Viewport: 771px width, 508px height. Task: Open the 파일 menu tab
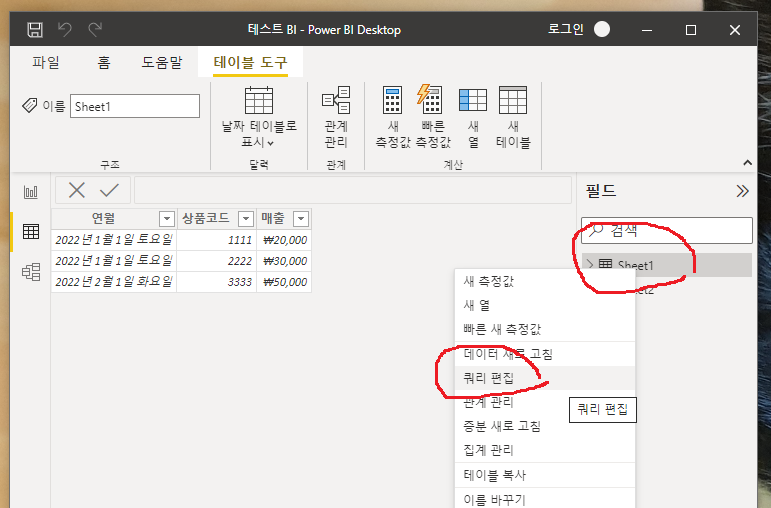(x=46, y=62)
